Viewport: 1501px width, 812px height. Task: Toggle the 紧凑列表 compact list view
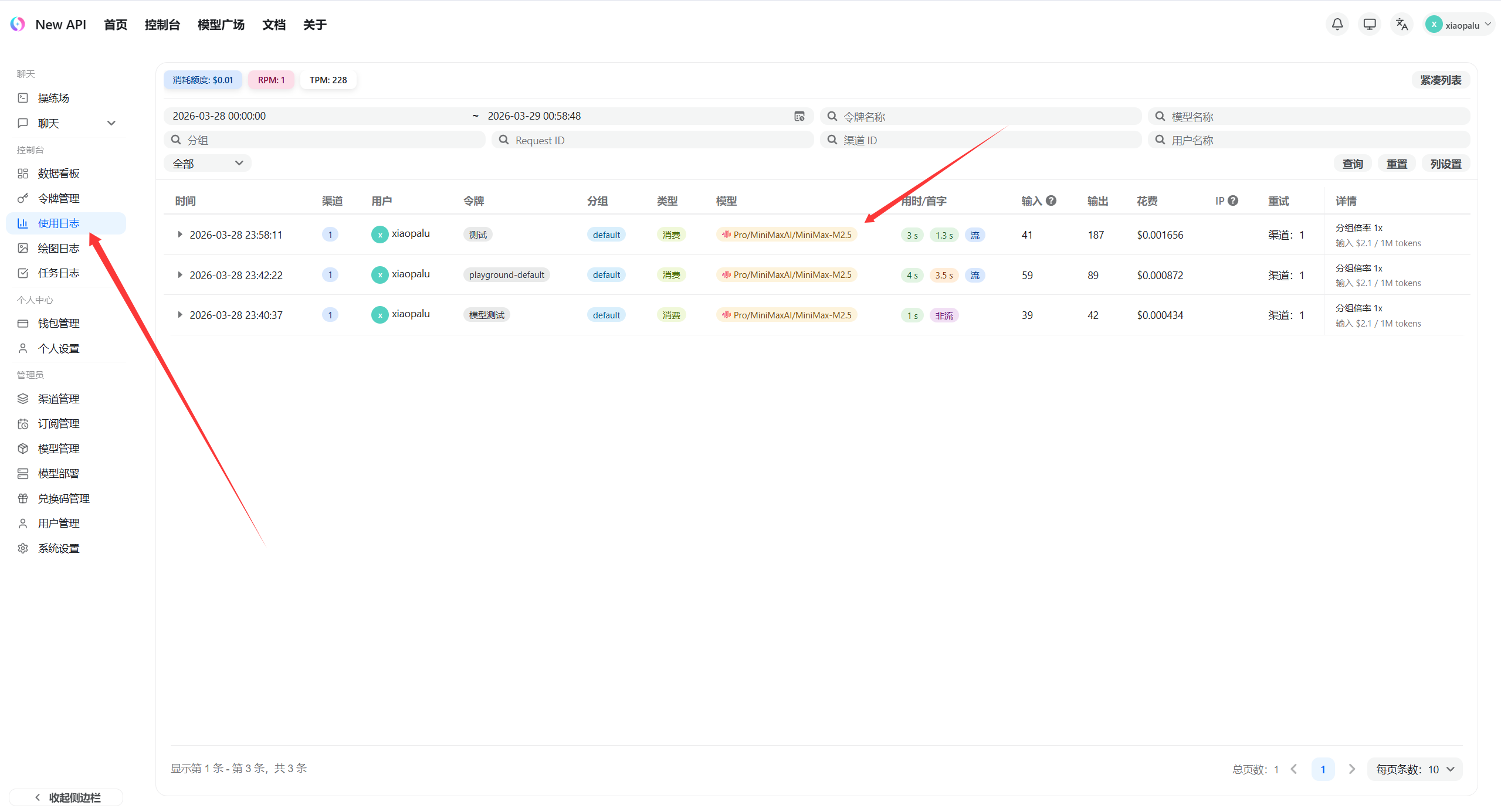1440,80
